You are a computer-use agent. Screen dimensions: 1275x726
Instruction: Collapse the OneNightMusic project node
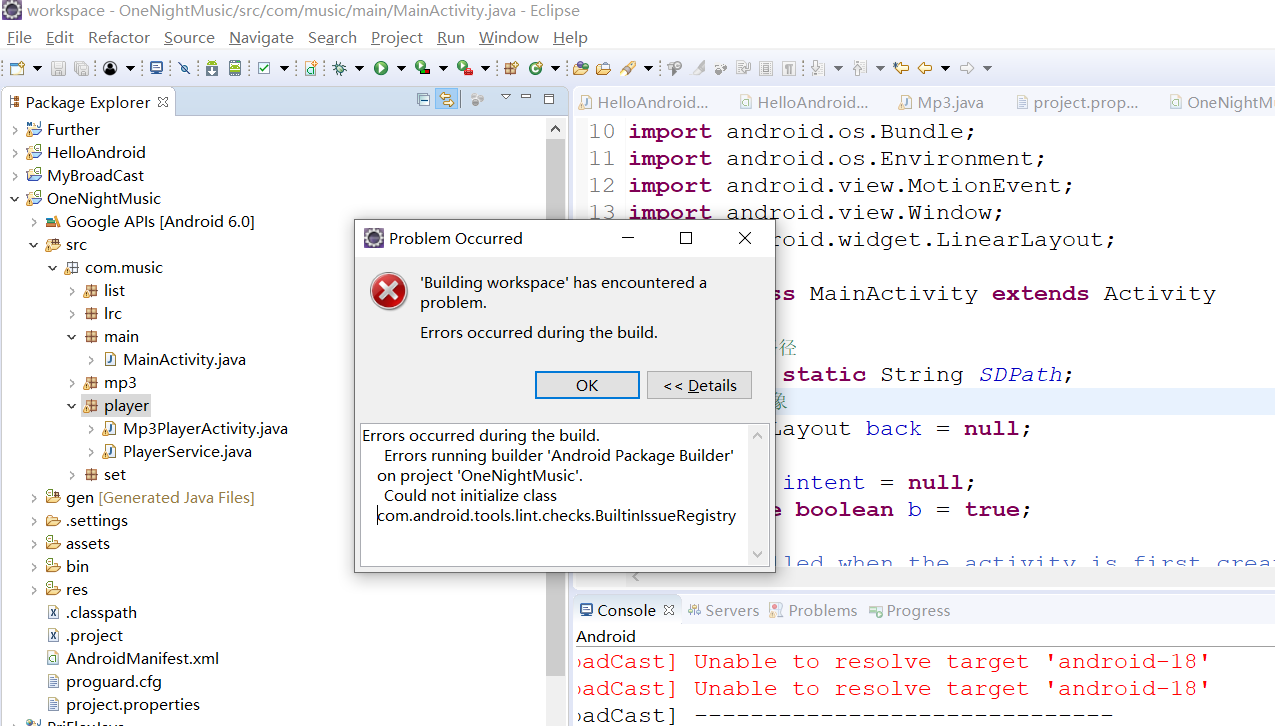15,199
